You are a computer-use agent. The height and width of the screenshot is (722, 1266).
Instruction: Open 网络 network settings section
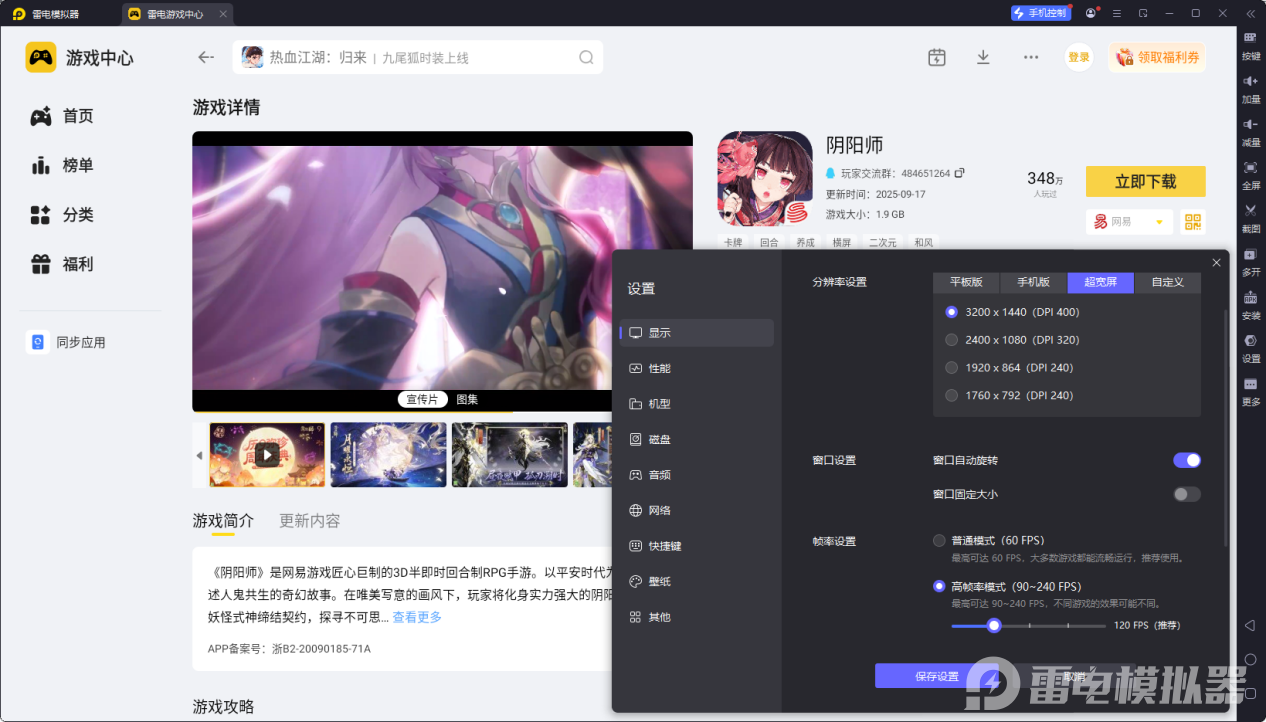coord(697,510)
